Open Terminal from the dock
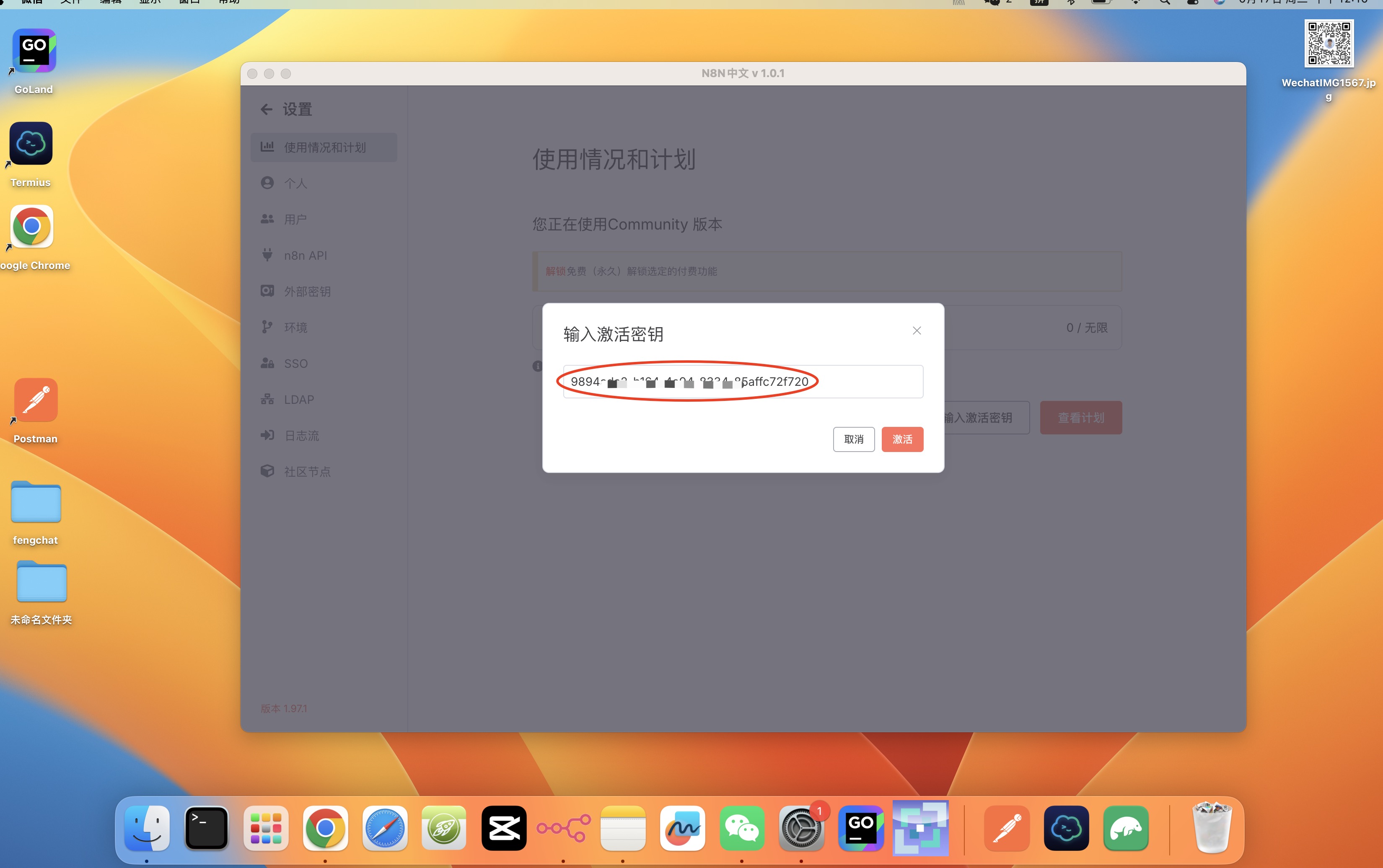Screen dimensions: 1383x868 click(206, 828)
